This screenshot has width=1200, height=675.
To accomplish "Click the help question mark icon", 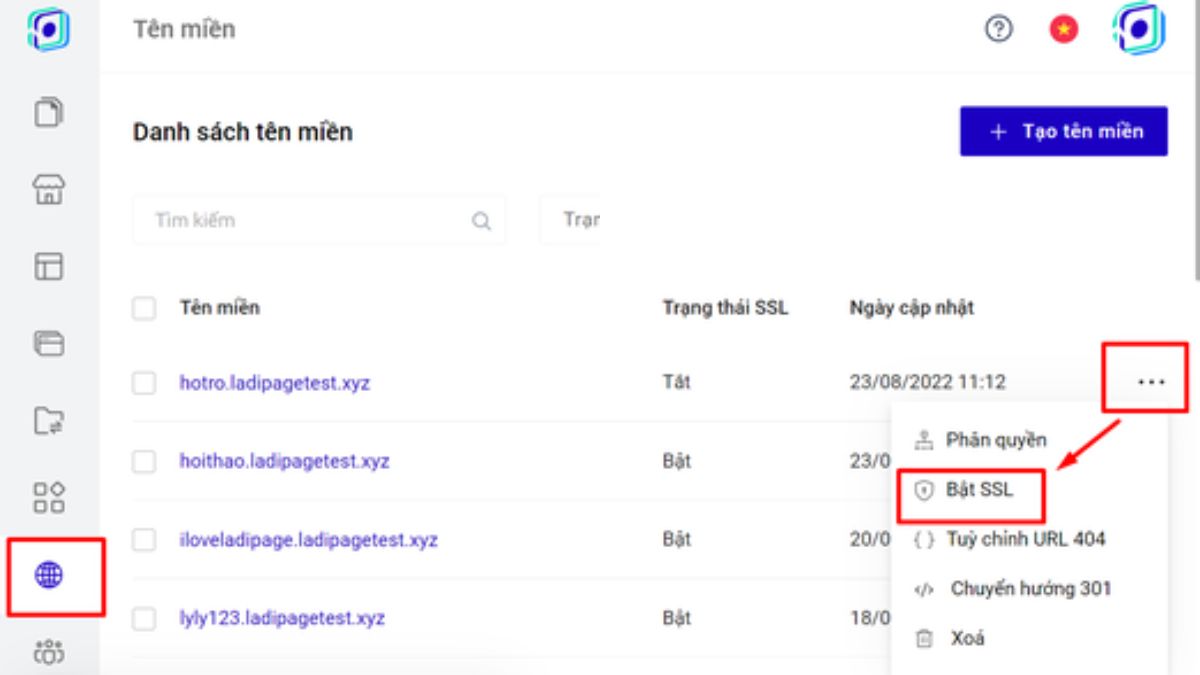I will (x=998, y=30).
